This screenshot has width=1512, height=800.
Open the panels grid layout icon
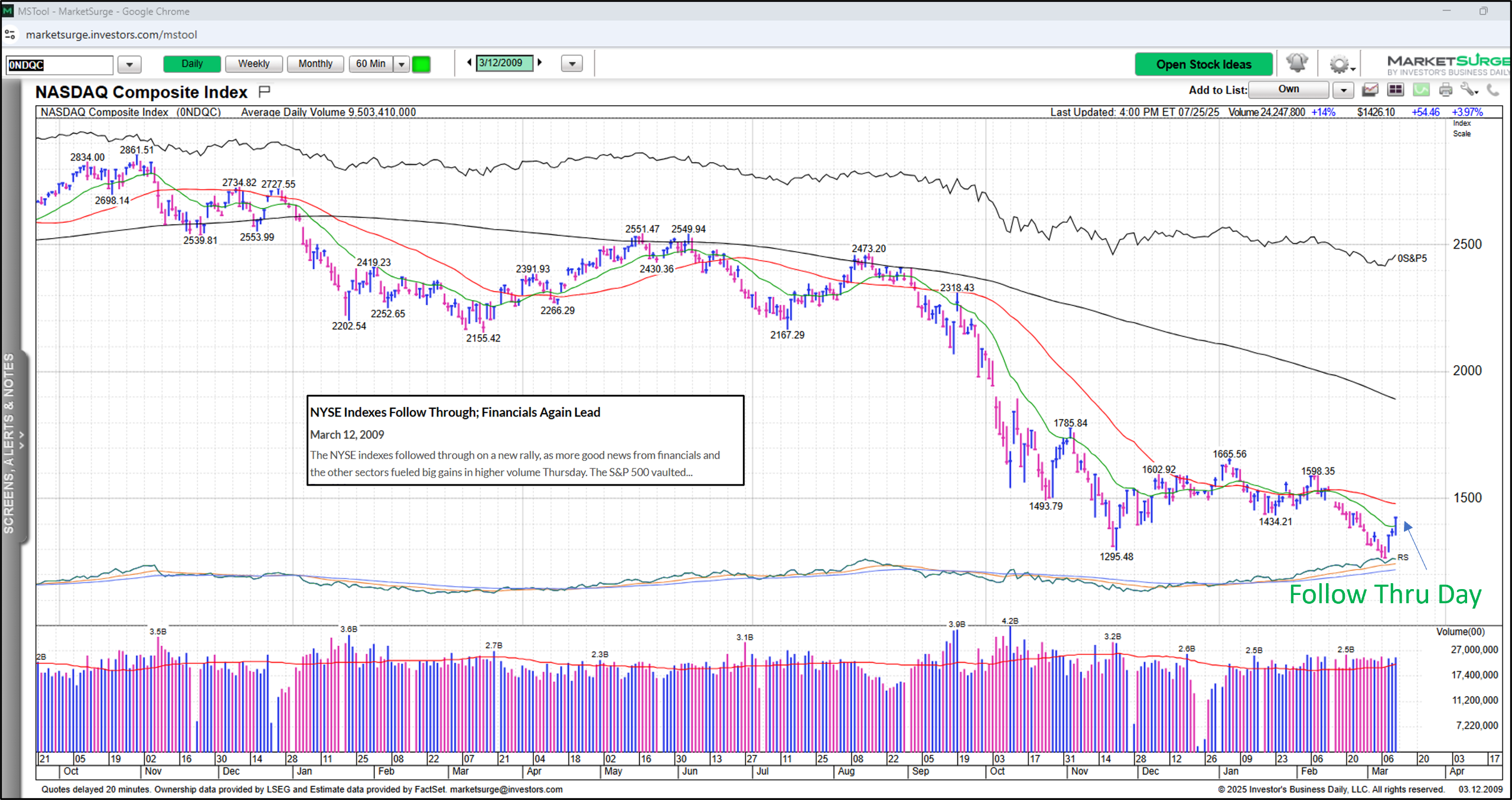(1396, 90)
